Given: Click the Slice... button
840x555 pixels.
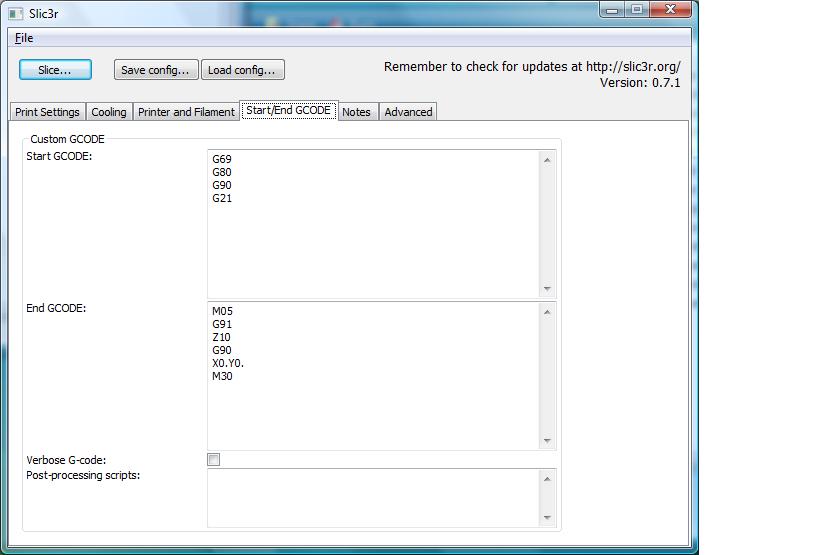Looking at the screenshot, I should click(x=55, y=70).
